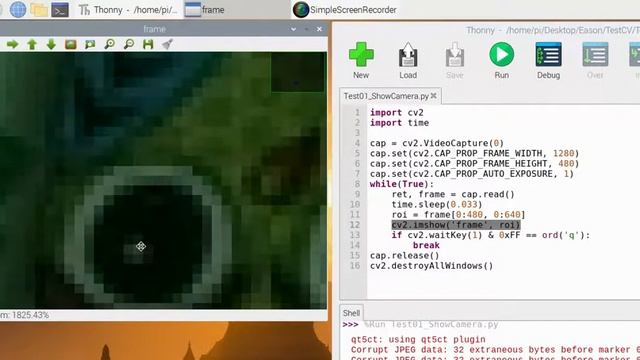Switch to Thonny in the taskbar
Viewport: 640px width, 360px height.
128,10
